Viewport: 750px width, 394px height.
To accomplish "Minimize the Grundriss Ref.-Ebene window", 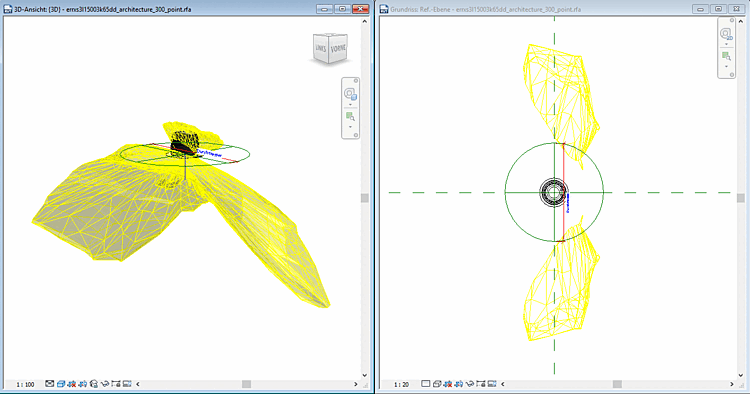I will 701,9.
